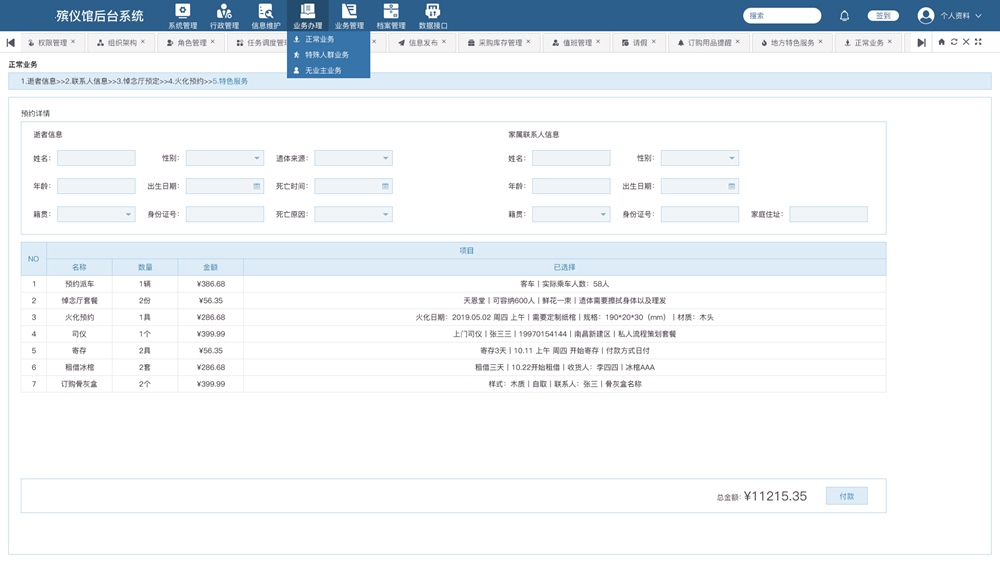This screenshot has width=1000, height=563.
Task: Expand the 遗体来源 dropdown
Action: click(x=385, y=158)
